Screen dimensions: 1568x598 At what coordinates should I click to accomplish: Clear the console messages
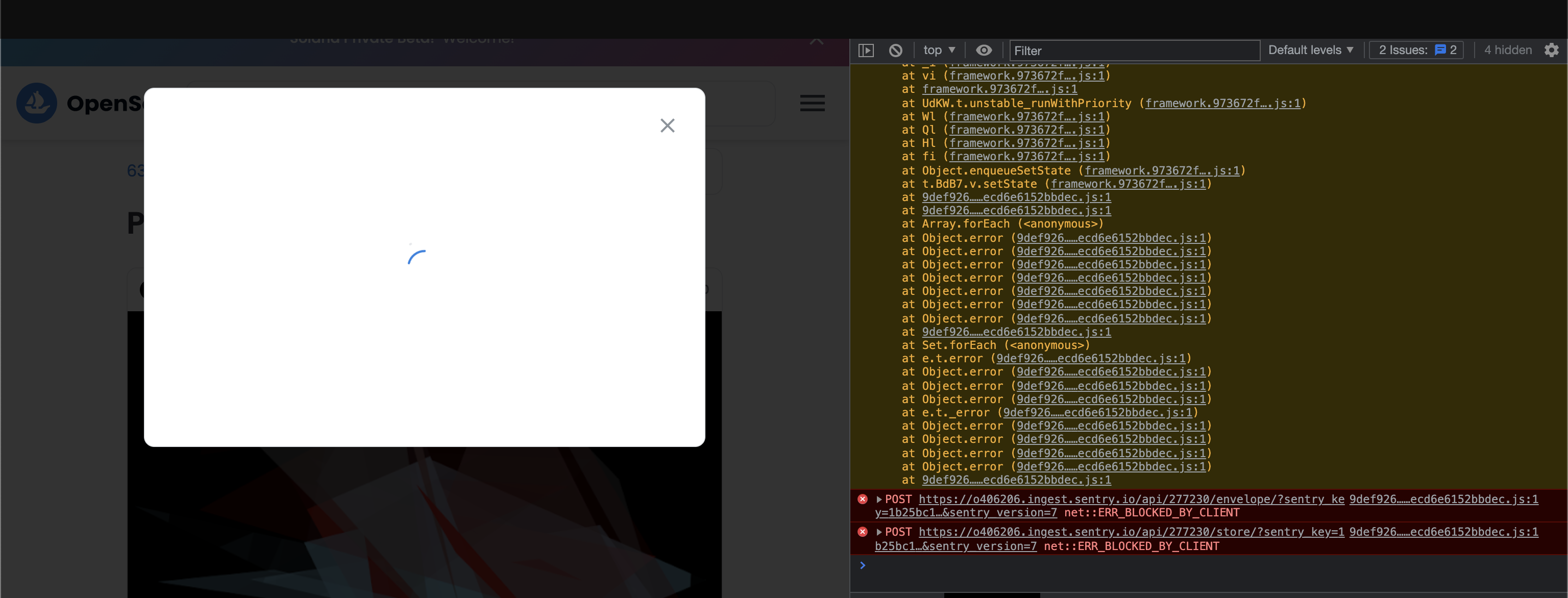[895, 51]
